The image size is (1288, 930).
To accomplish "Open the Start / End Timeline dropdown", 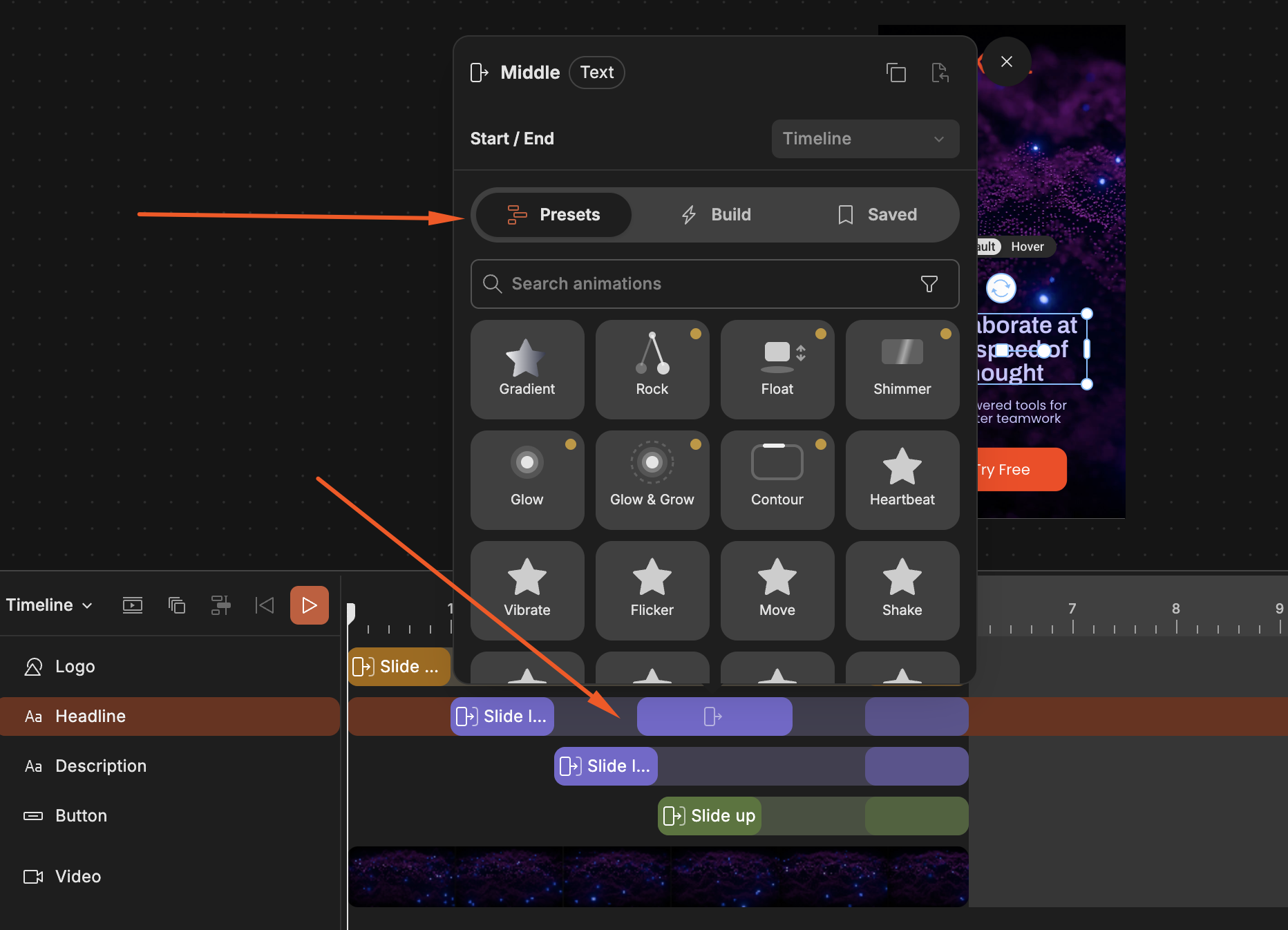I will [865, 139].
